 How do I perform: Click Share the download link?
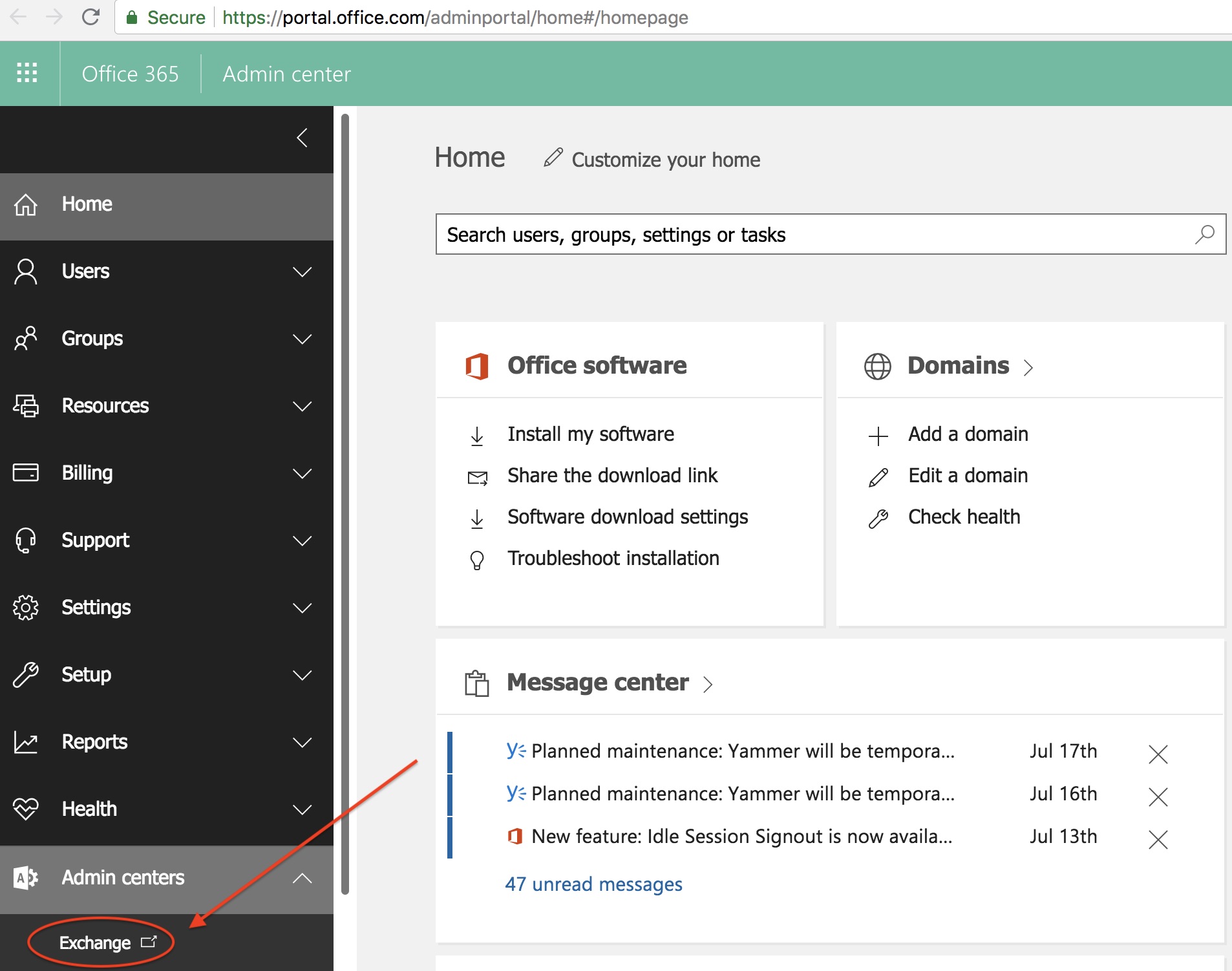coord(613,475)
